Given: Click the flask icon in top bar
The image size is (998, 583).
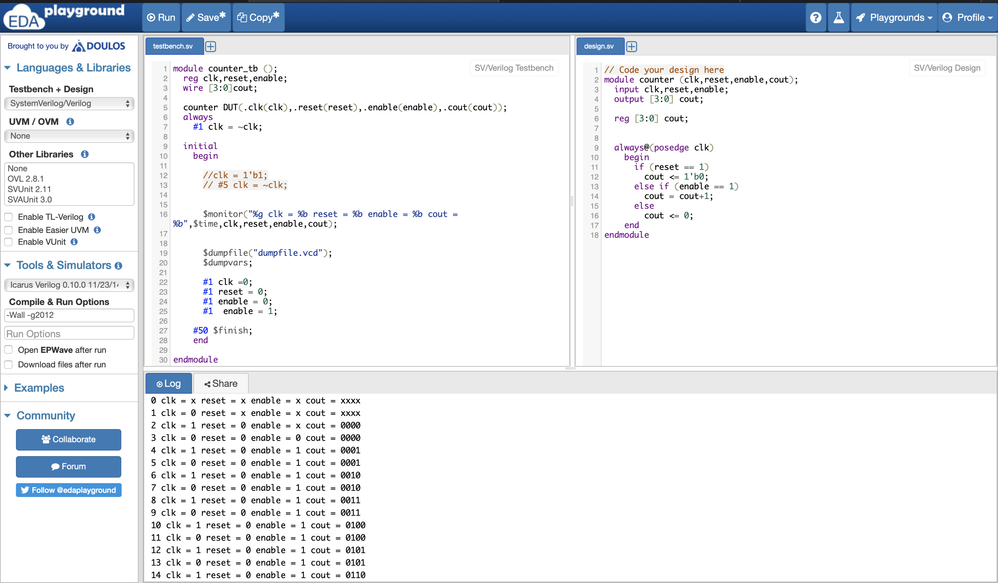Looking at the screenshot, I should tap(838, 17).
